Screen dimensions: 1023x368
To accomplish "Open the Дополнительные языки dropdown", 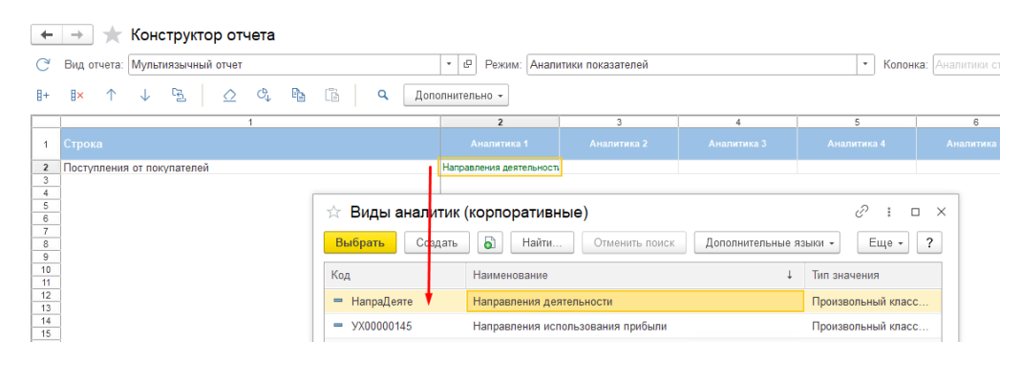I will pos(767,243).
